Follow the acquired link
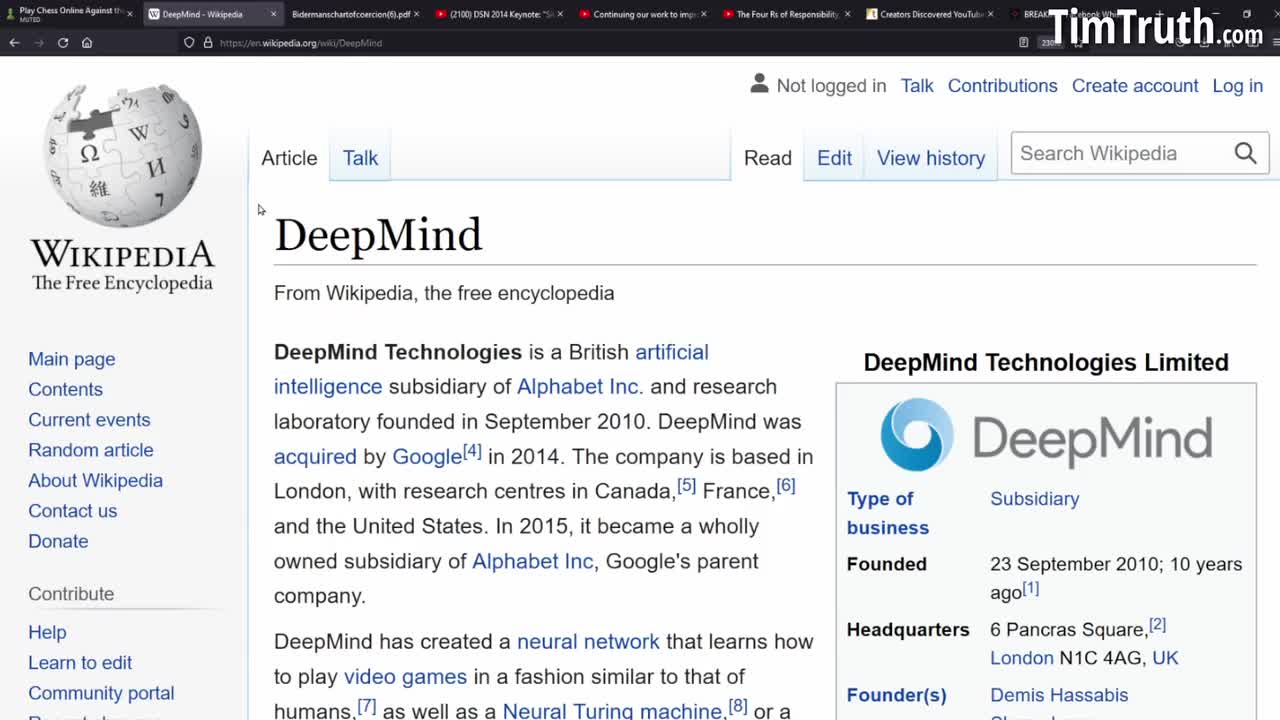Image resolution: width=1280 pixels, height=720 pixels. 315,456
